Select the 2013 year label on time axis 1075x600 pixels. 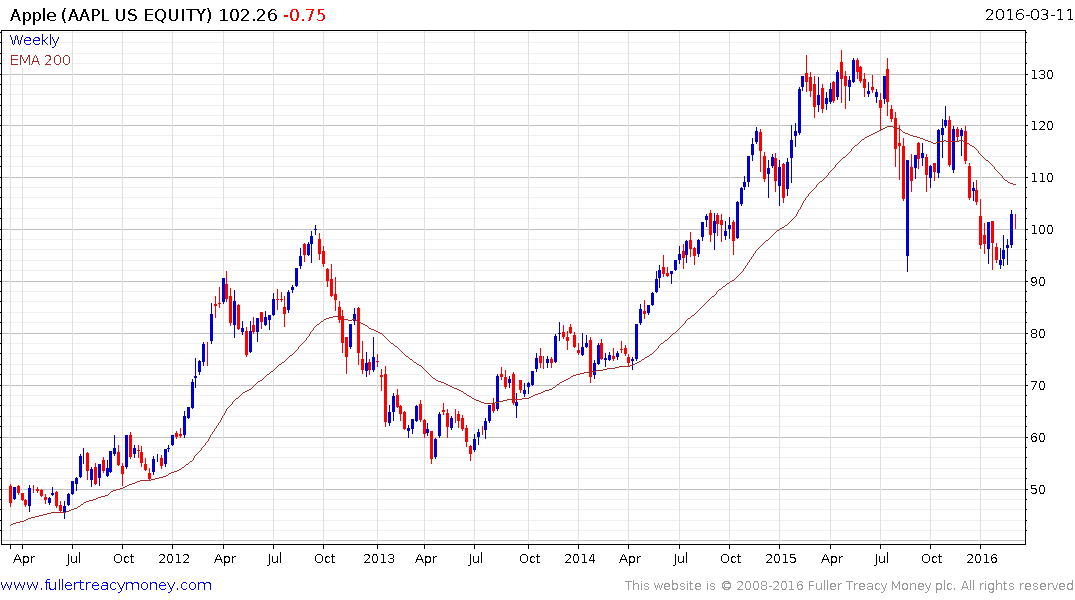coord(379,558)
